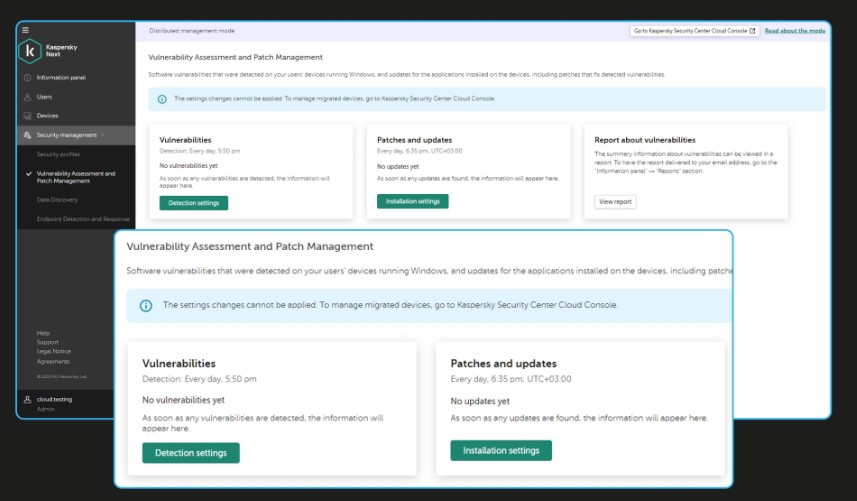
Task: Open Information panel via its sidebar icon
Action: tap(27, 78)
